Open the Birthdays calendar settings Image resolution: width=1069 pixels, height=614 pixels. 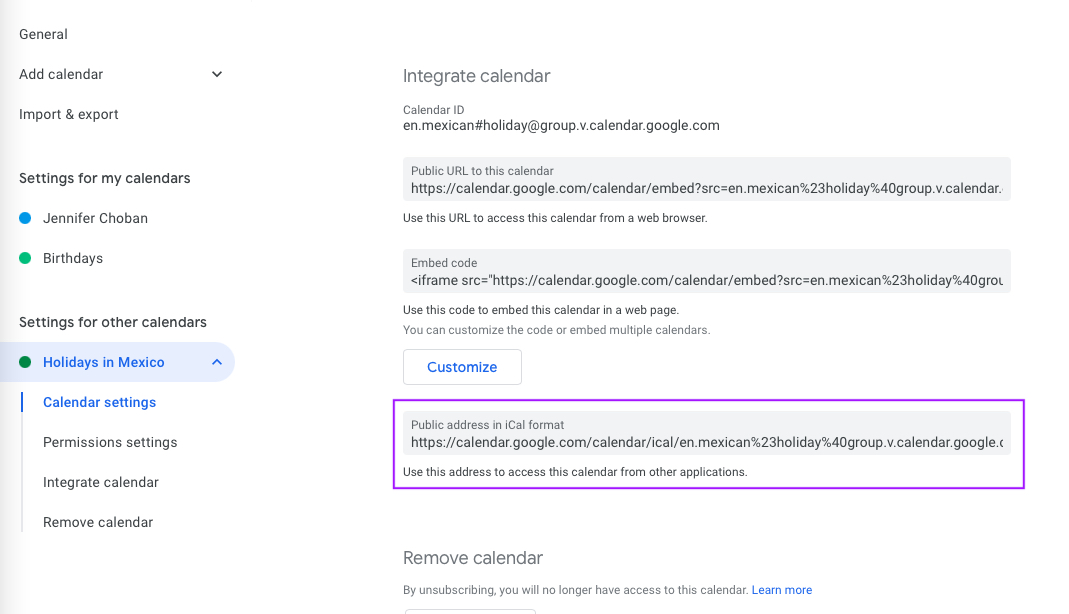73,258
